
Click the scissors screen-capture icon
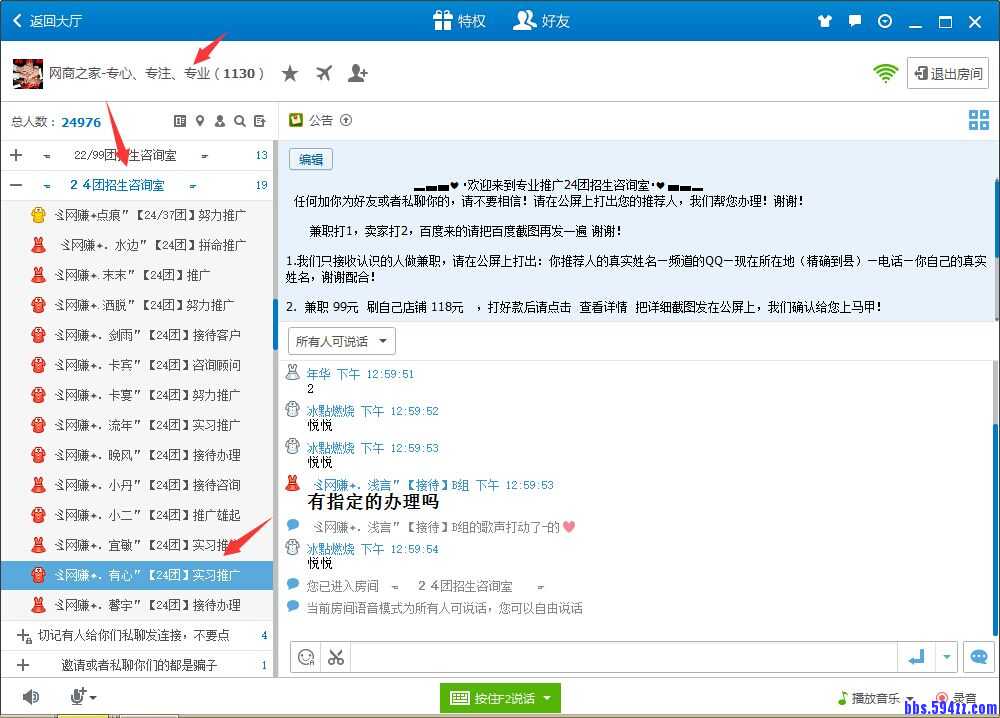(x=336, y=657)
